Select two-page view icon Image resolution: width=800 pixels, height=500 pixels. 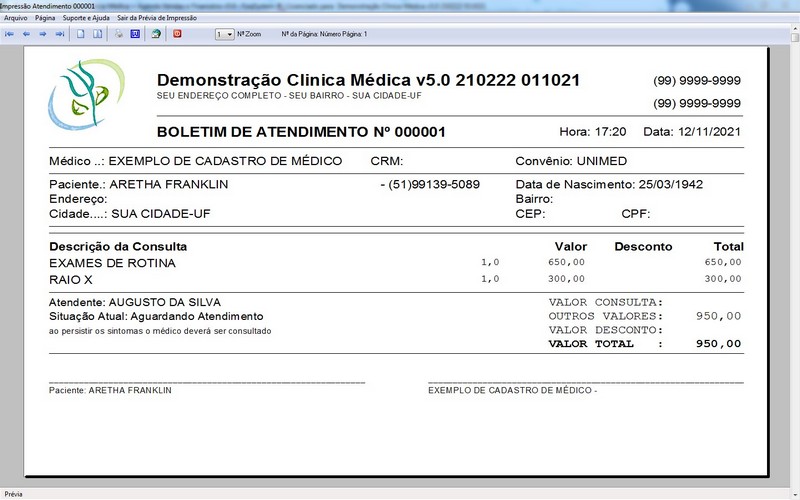[97, 34]
